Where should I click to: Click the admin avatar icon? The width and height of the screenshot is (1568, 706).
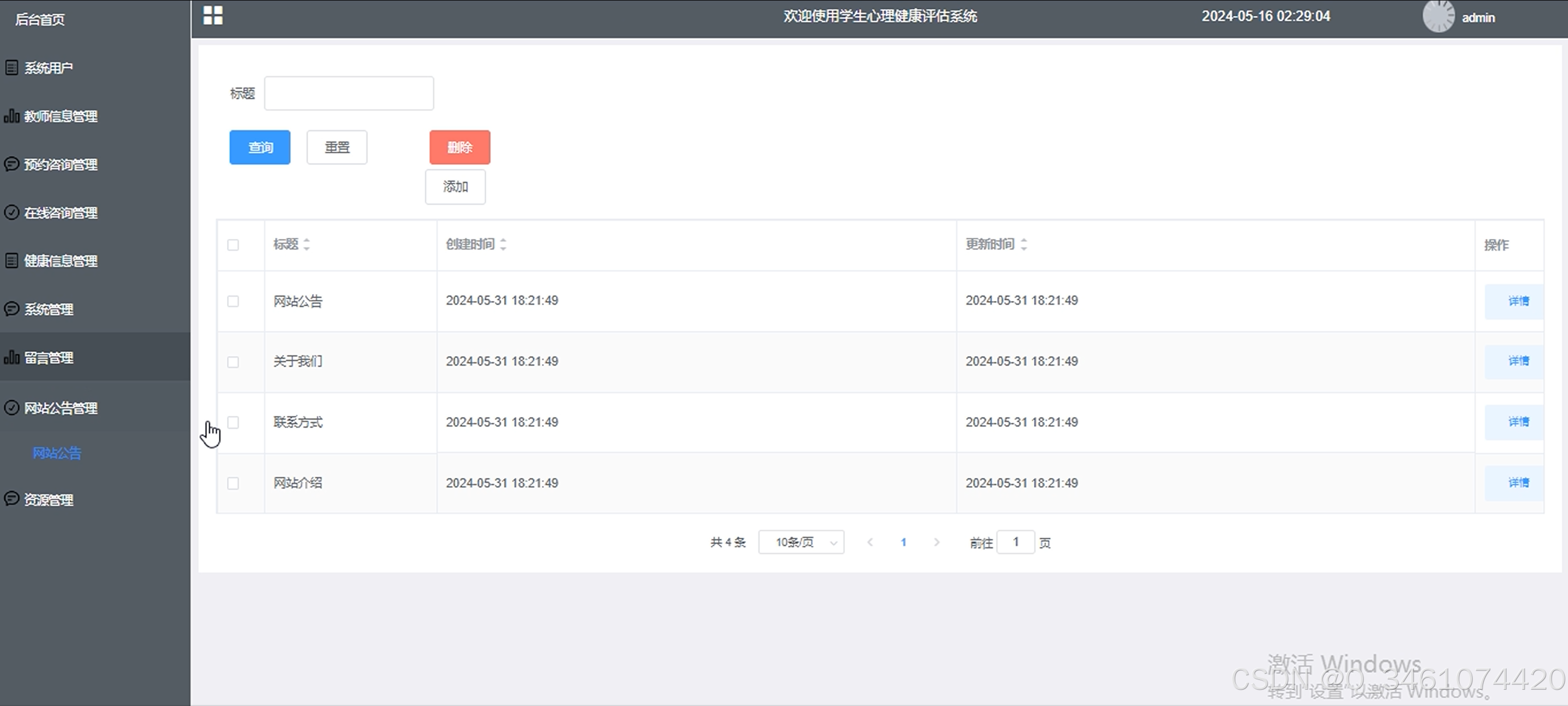pyautogui.click(x=1438, y=16)
